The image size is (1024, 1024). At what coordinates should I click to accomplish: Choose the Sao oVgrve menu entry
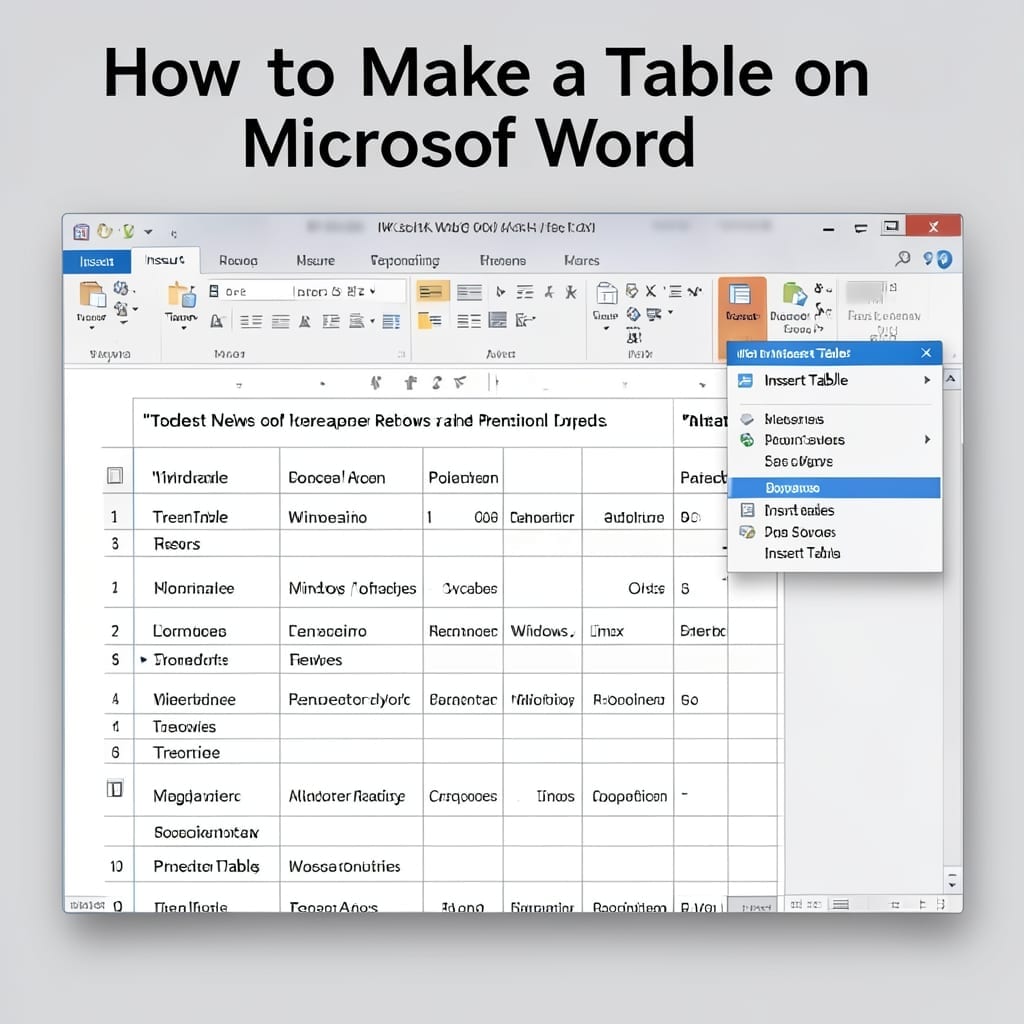point(835,461)
